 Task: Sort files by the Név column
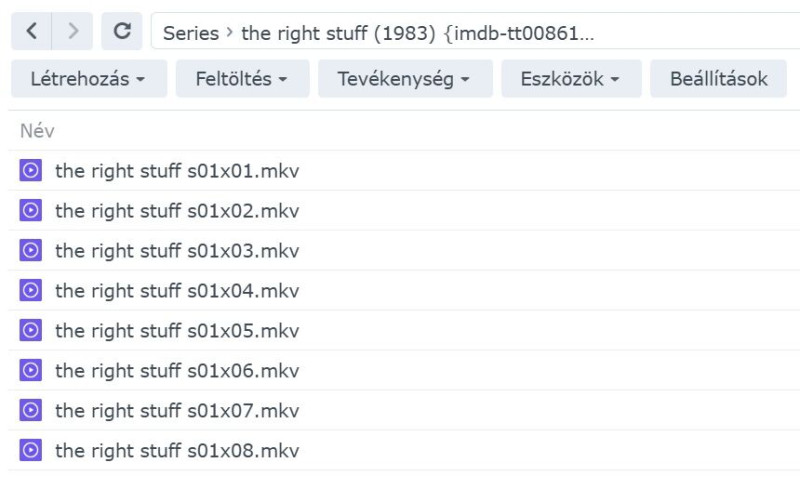click(37, 131)
